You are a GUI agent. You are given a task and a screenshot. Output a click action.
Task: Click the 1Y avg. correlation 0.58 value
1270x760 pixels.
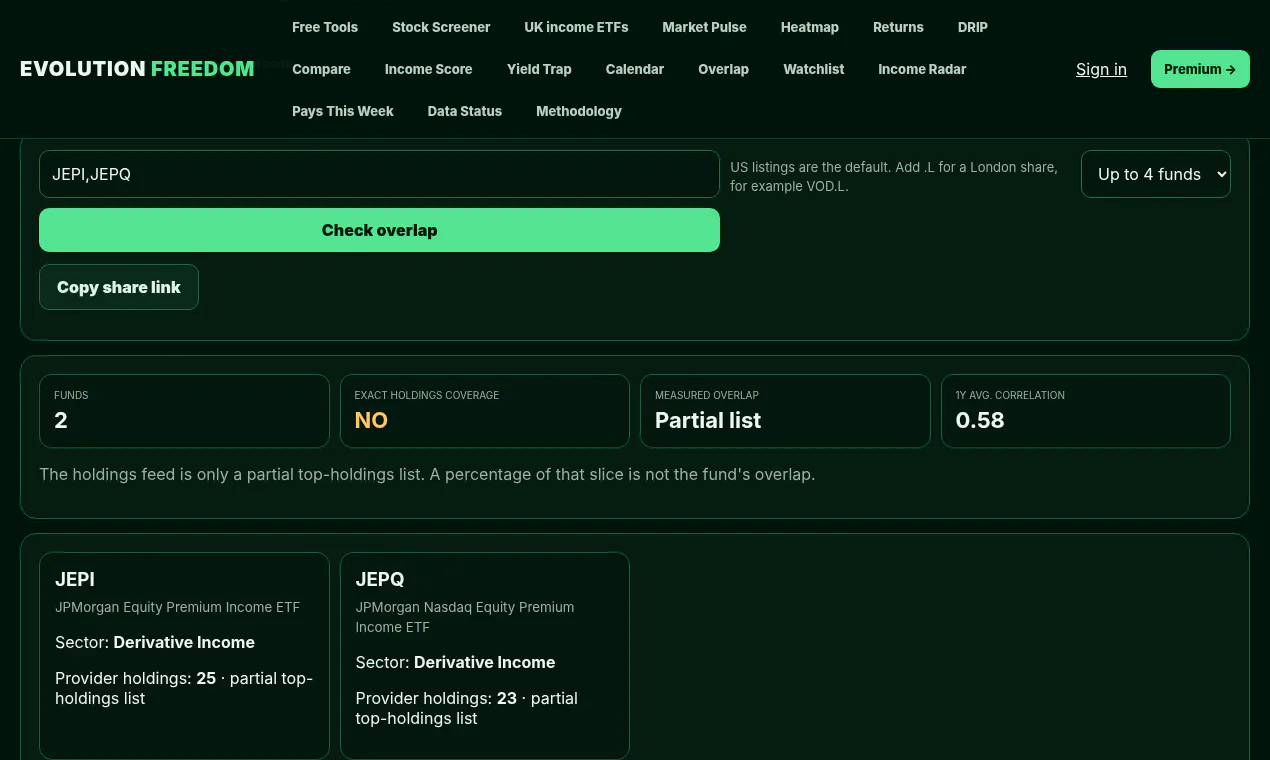point(980,421)
